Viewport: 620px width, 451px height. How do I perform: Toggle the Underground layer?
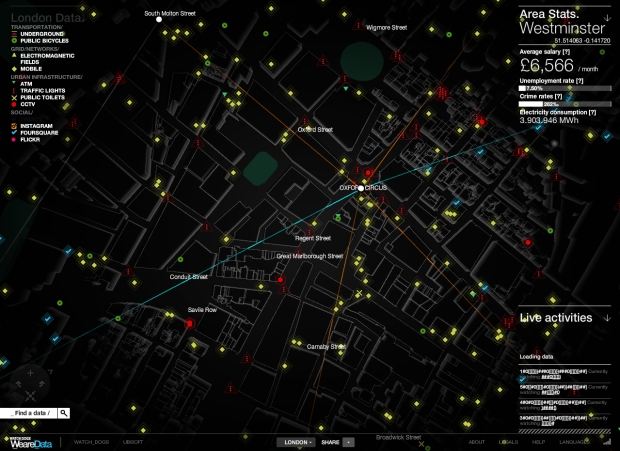pyautogui.click(x=38, y=34)
